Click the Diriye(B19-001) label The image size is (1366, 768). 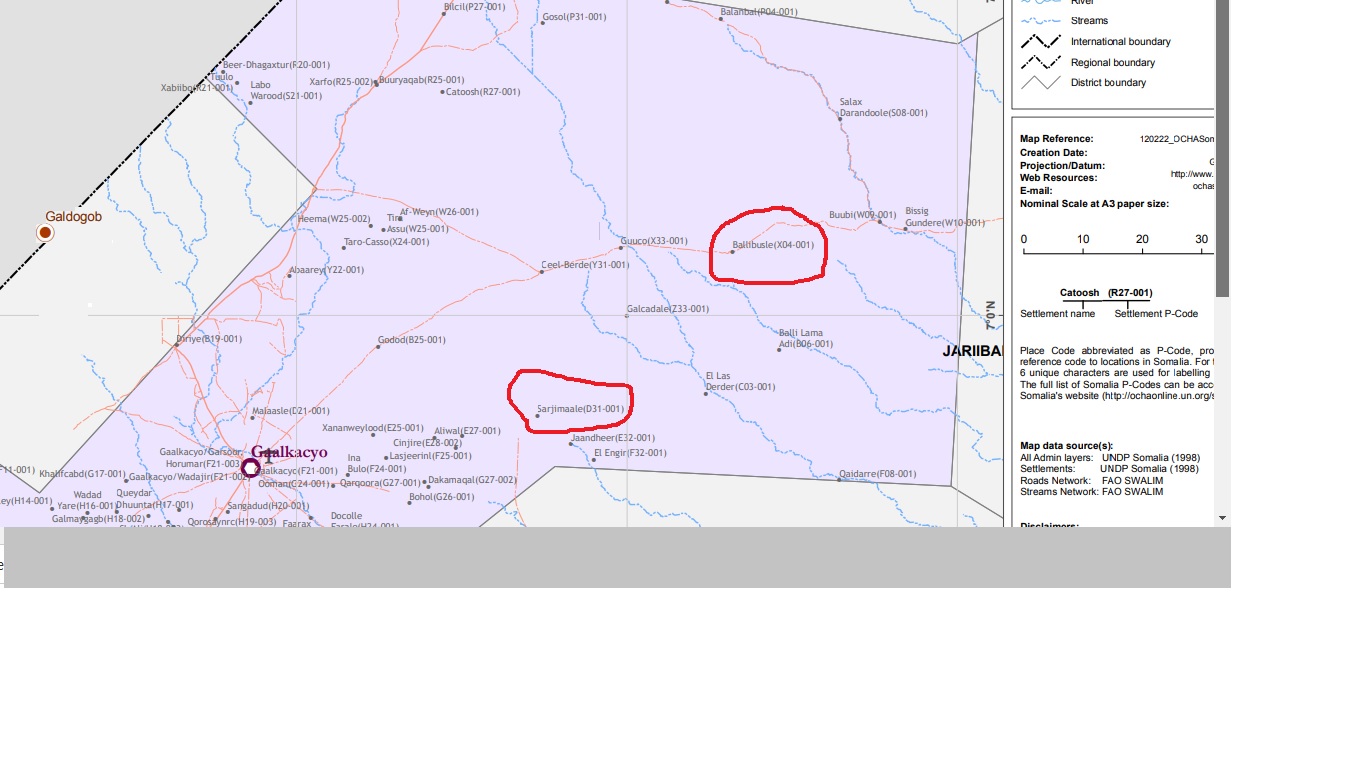pyautogui.click(x=209, y=339)
